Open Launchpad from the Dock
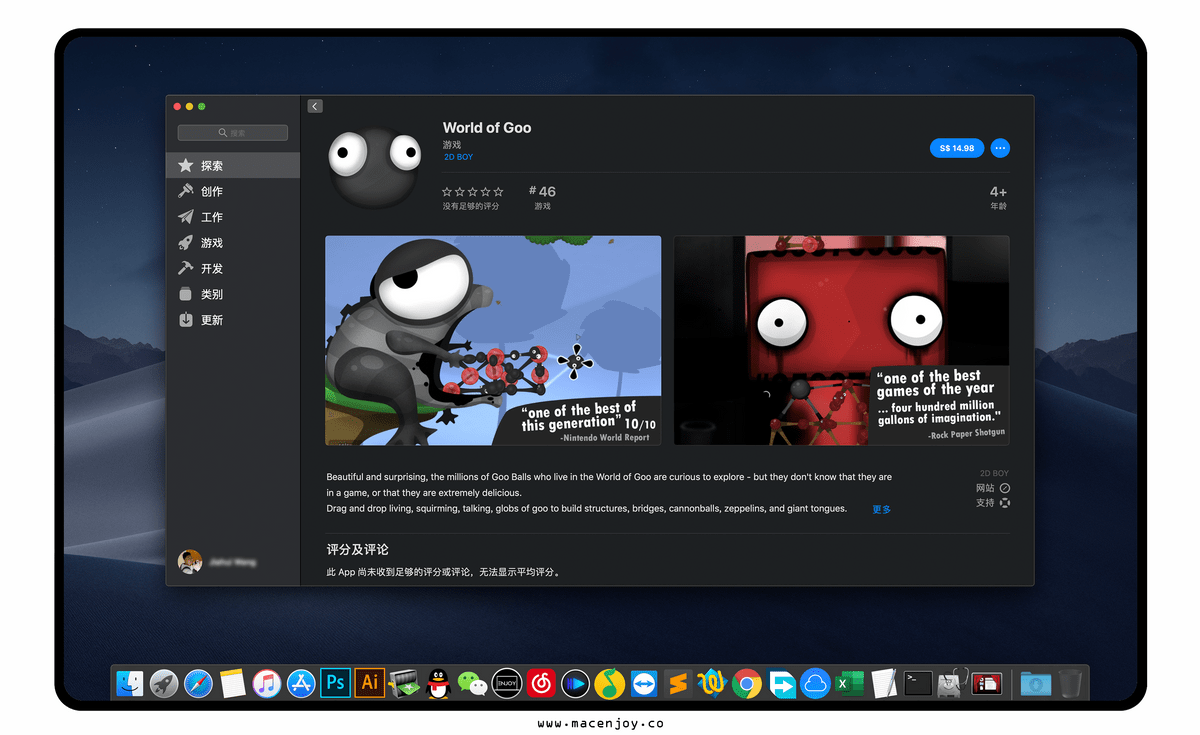The image size is (1200, 735). coord(164,683)
